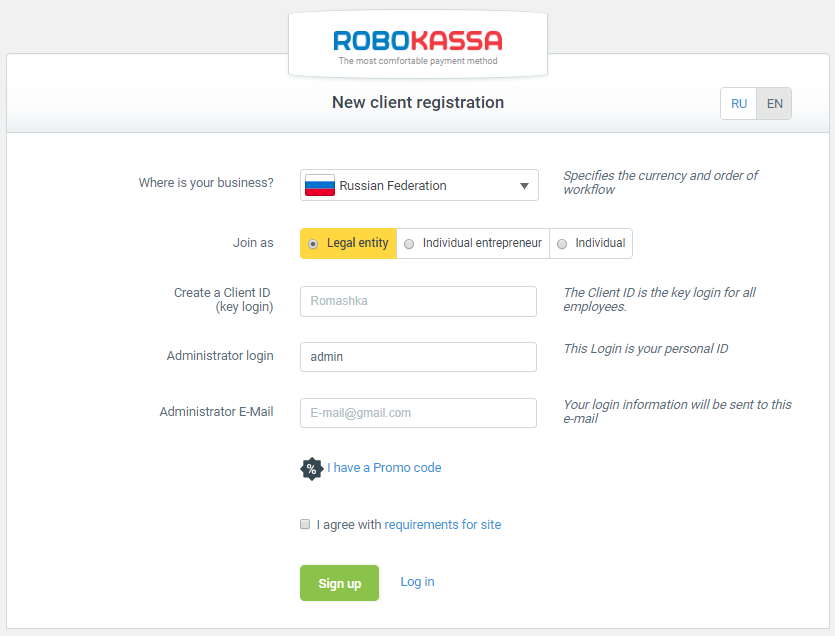Focus the Client ID input field

418,301
